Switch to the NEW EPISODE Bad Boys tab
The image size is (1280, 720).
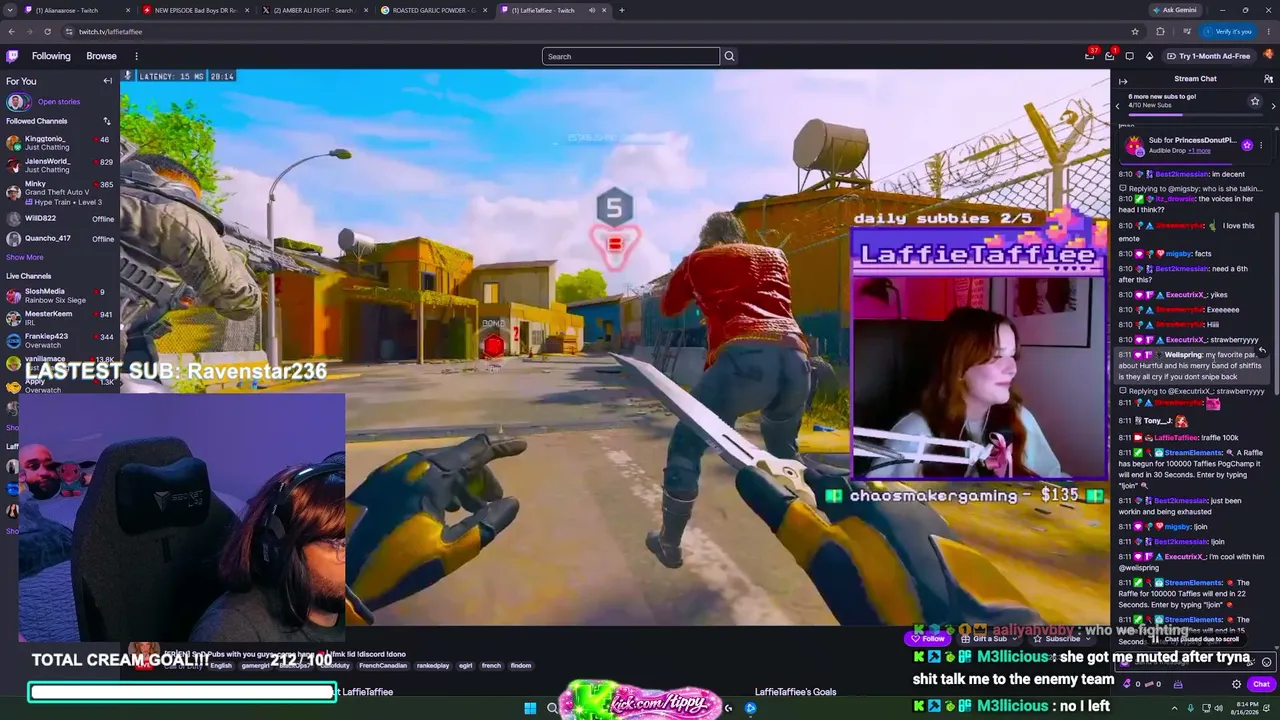(x=195, y=10)
